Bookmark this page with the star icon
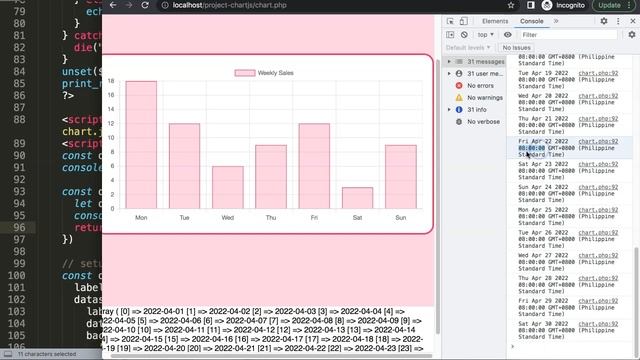 click(511, 5)
